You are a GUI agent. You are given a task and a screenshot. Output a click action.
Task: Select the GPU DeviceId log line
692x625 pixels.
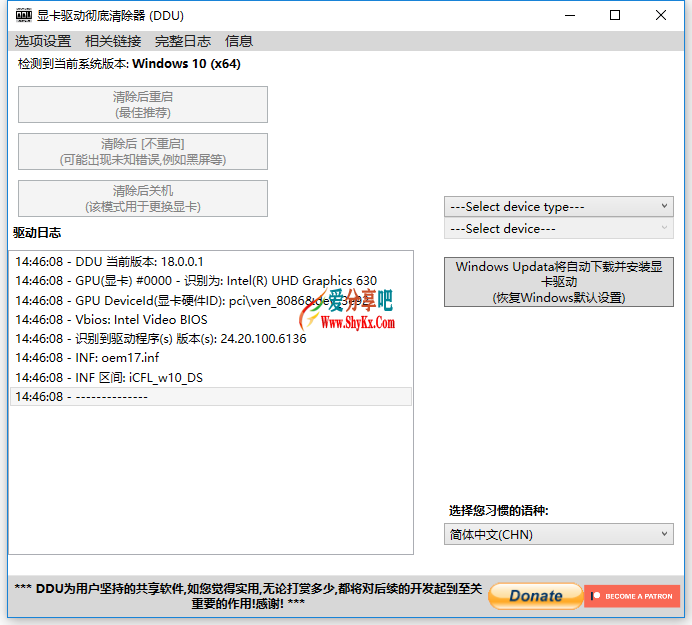point(211,301)
